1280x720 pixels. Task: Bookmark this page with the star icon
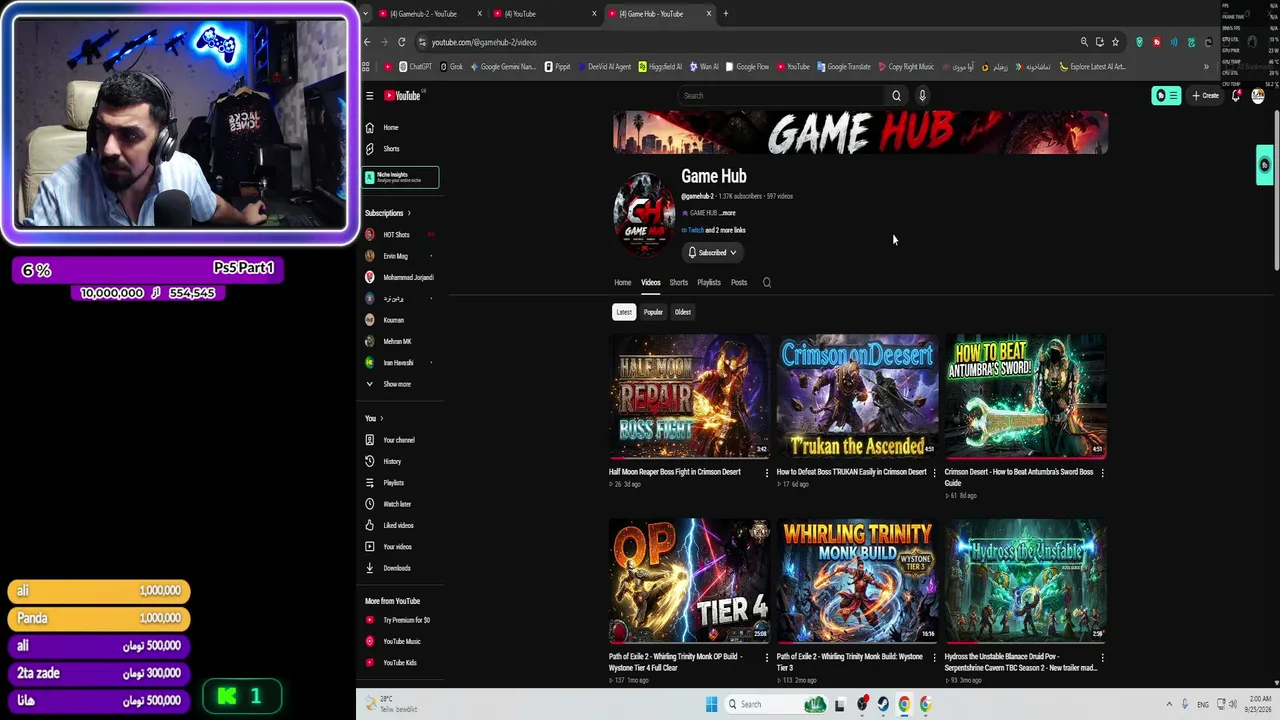pyautogui.click(x=1115, y=42)
